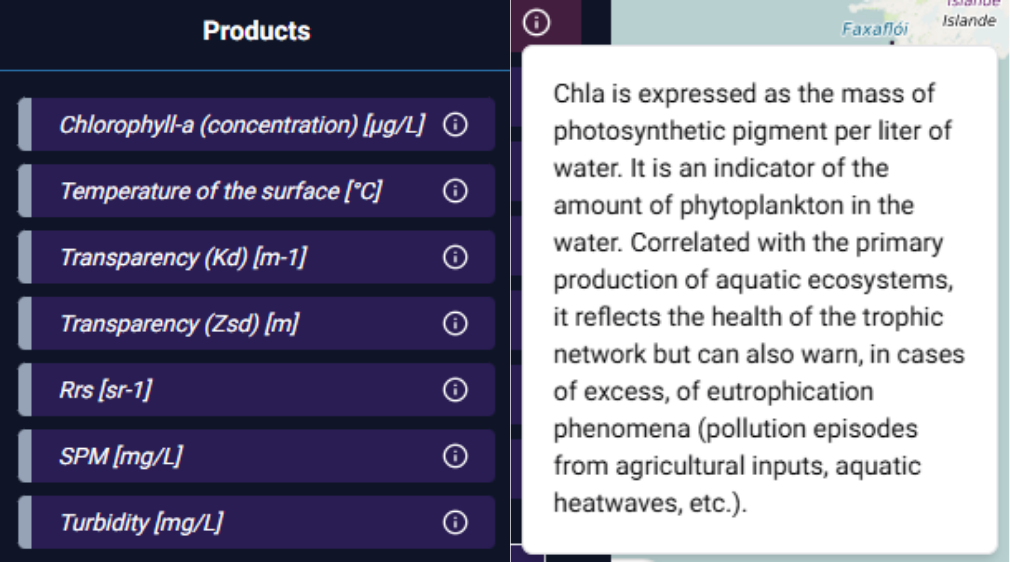
Task: Toggle the gray marker on Turbidity row
Action: pos(25,522)
